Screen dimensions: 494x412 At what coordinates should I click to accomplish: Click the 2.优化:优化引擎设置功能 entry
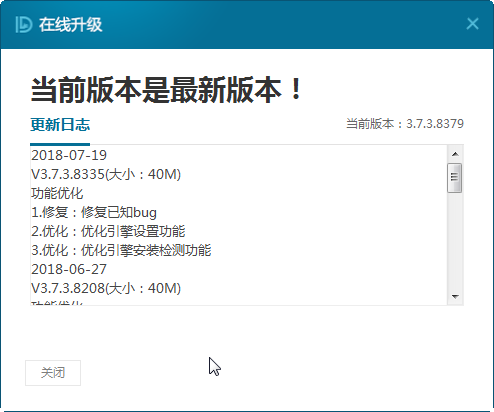[108, 231]
